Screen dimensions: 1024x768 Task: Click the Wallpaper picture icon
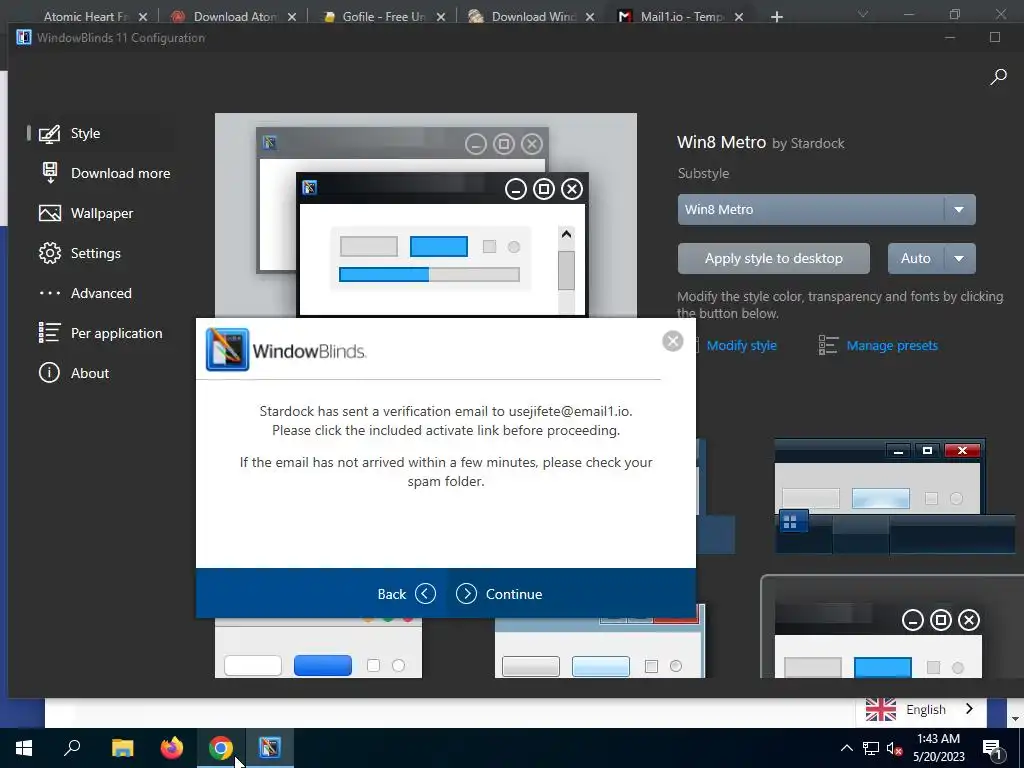click(50, 213)
